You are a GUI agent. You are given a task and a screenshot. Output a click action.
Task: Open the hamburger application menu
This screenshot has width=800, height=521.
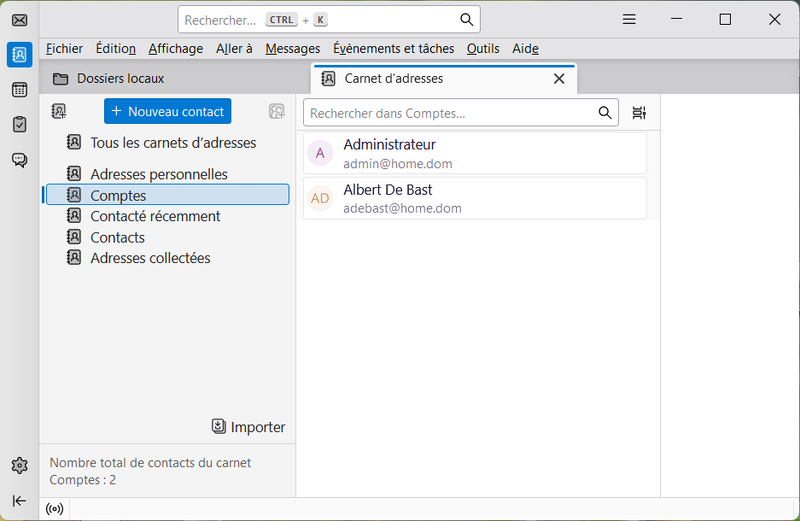click(x=629, y=19)
